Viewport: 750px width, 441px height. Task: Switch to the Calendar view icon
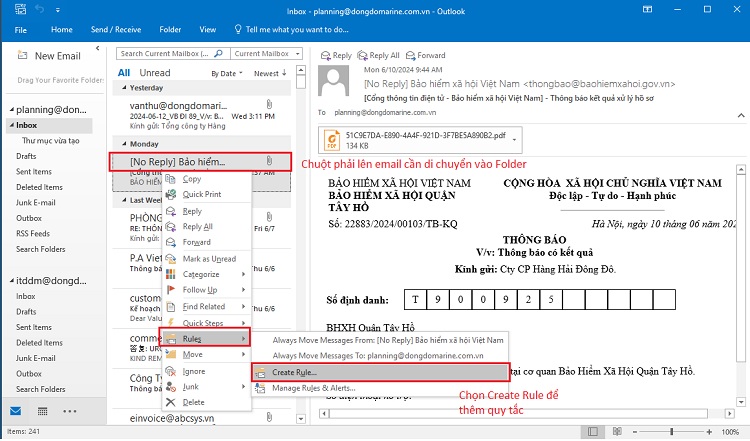pyautogui.click(x=43, y=410)
